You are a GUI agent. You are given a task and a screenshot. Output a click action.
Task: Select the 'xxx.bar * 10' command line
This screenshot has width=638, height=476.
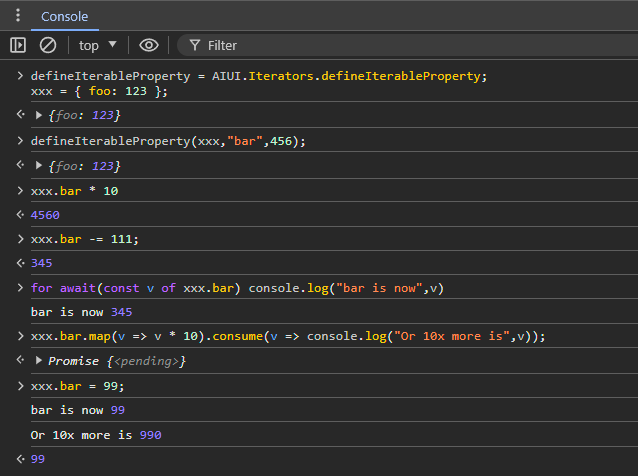[x=75, y=190]
